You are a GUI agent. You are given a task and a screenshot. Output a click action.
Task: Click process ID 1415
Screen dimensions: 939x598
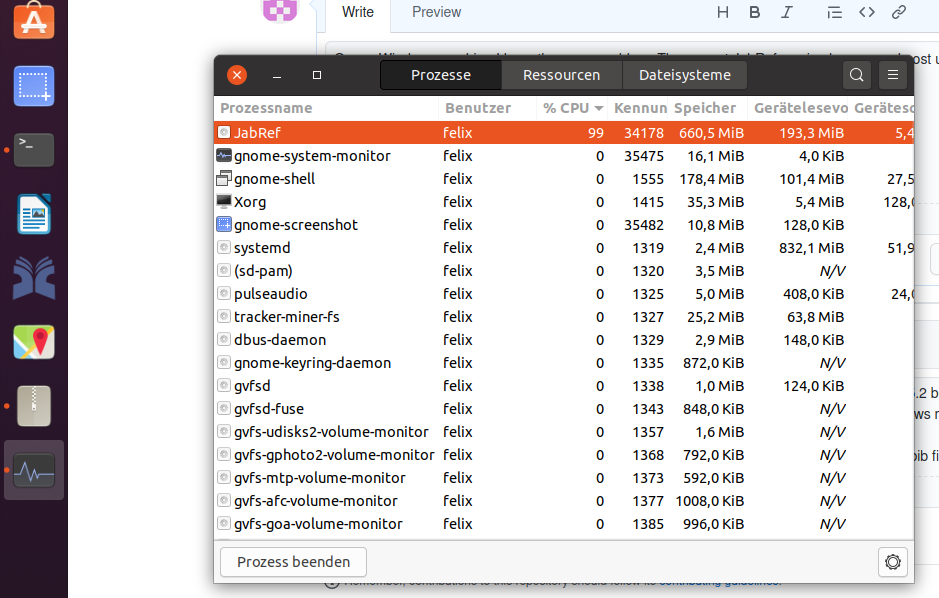648,202
